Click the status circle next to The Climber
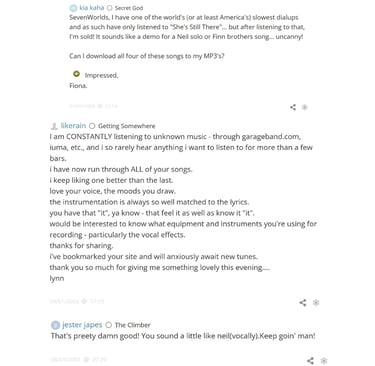The height and width of the screenshot is (366, 375). [x=109, y=325]
